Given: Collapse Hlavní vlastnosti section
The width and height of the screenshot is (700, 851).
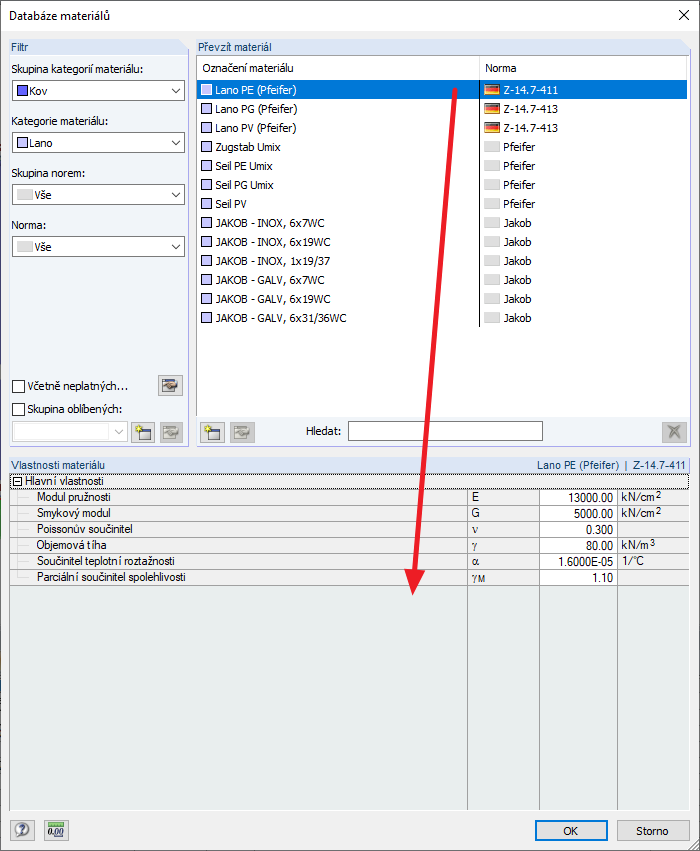Looking at the screenshot, I should (17, 481).
